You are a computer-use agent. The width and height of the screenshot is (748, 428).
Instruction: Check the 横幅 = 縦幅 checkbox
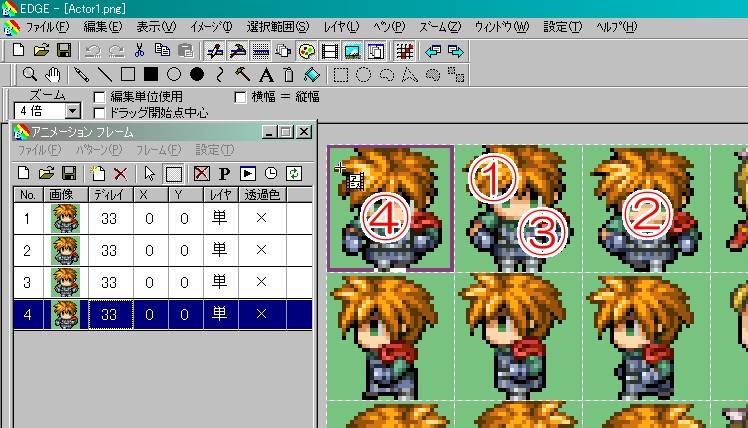click(x=240, y=97)
